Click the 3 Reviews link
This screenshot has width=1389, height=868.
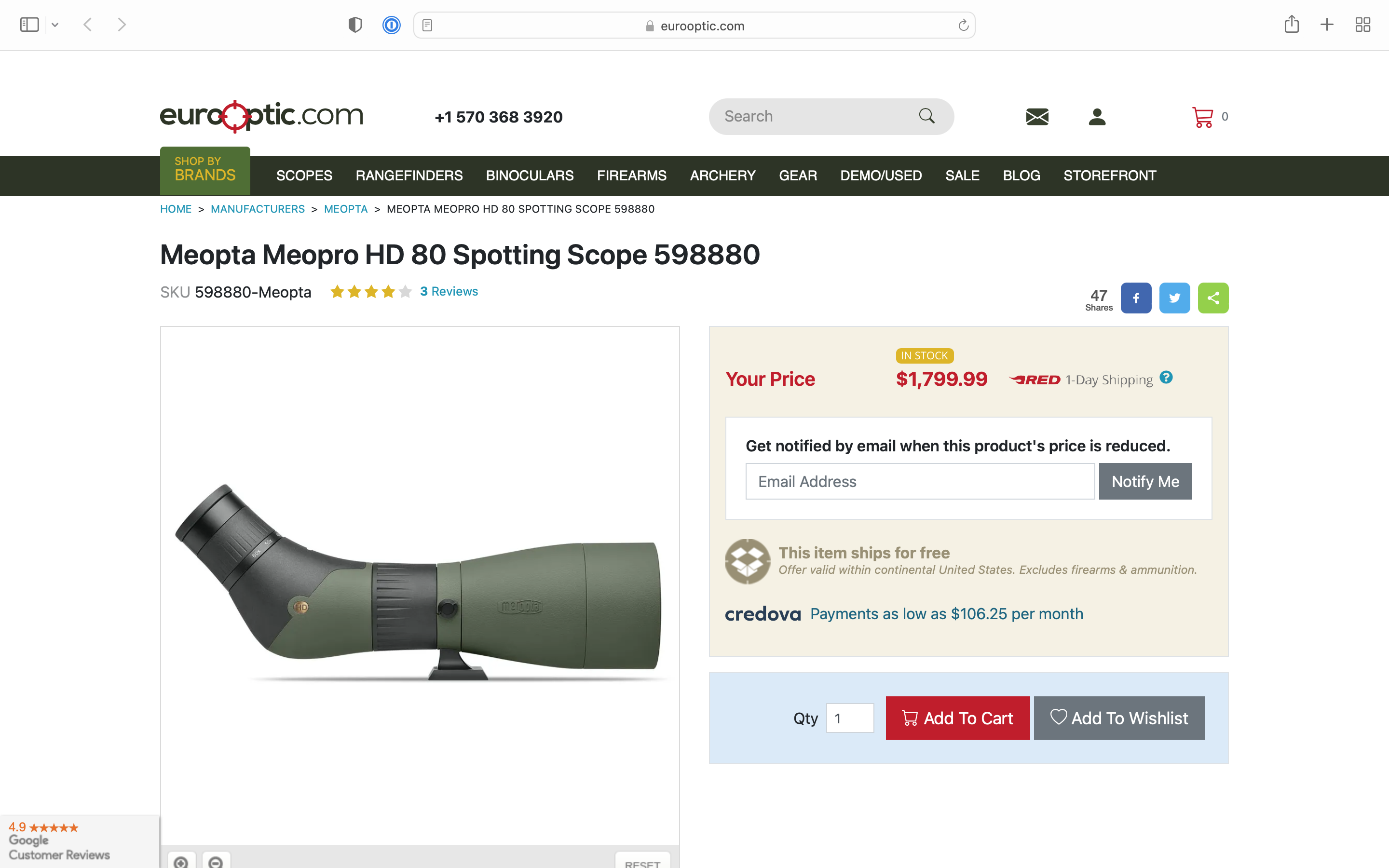(x=449, y=292)
